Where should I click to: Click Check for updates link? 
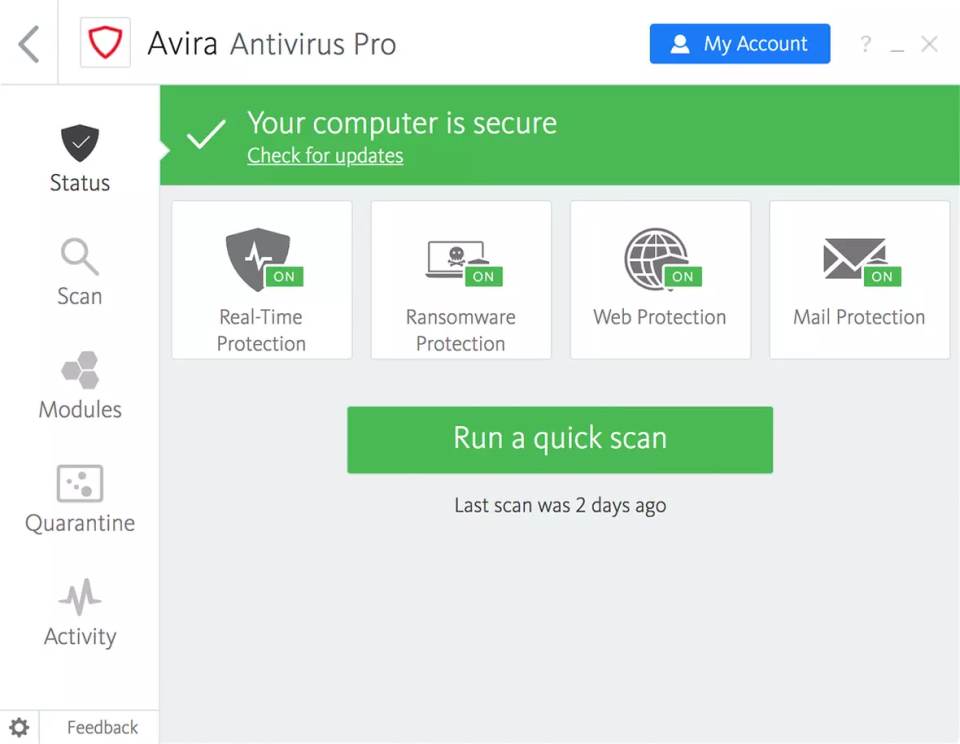point(325,155)
